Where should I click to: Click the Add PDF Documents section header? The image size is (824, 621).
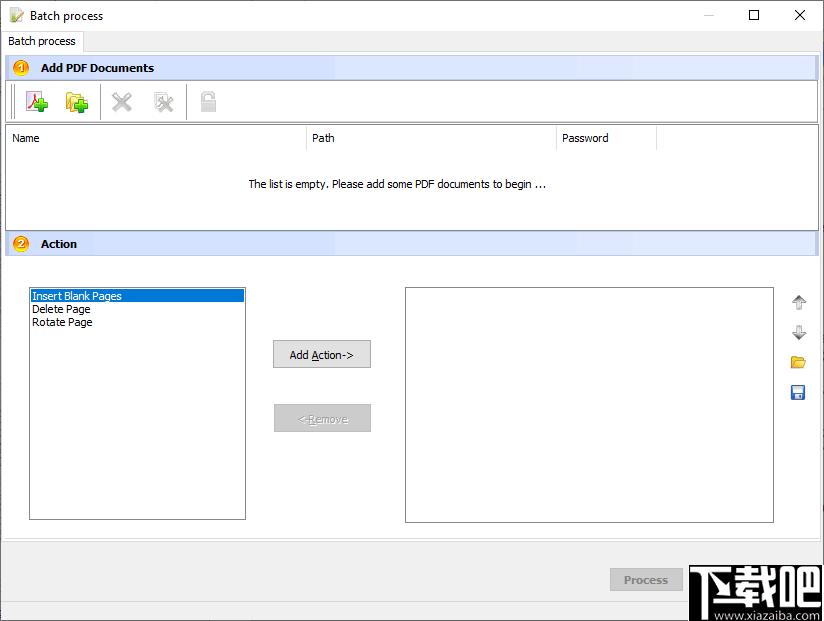click(x=411, y=68)
